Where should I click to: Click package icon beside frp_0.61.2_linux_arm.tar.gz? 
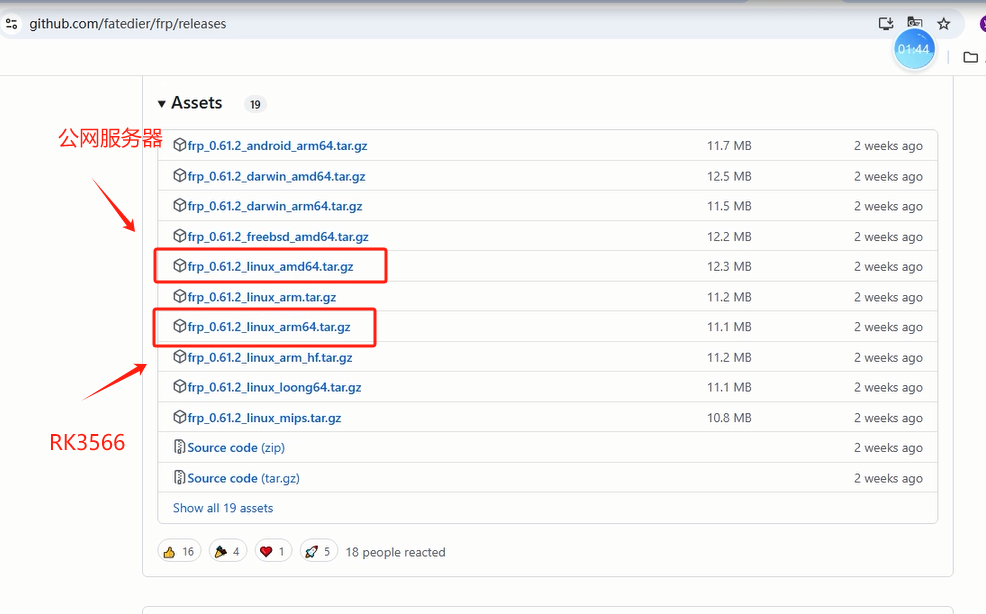pos(180,296)
